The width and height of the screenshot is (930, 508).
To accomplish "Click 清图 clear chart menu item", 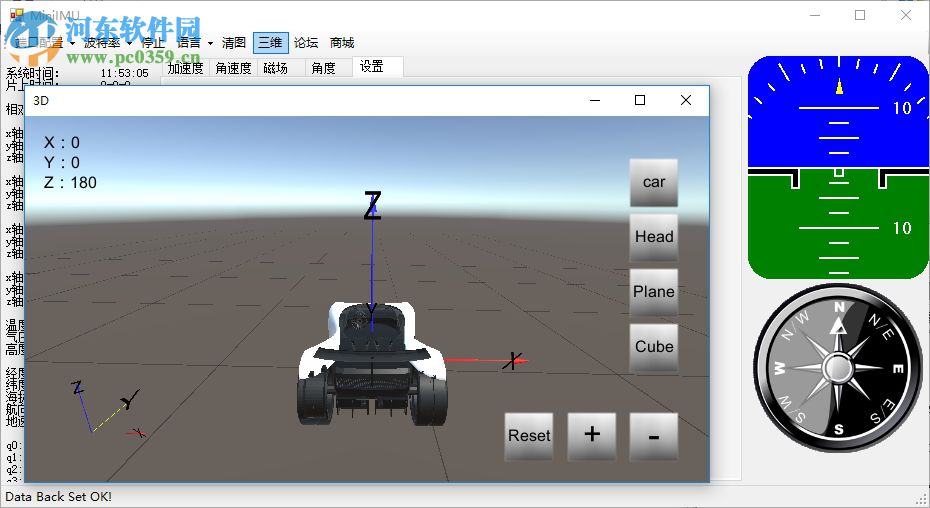I will [x=234, y=43].
